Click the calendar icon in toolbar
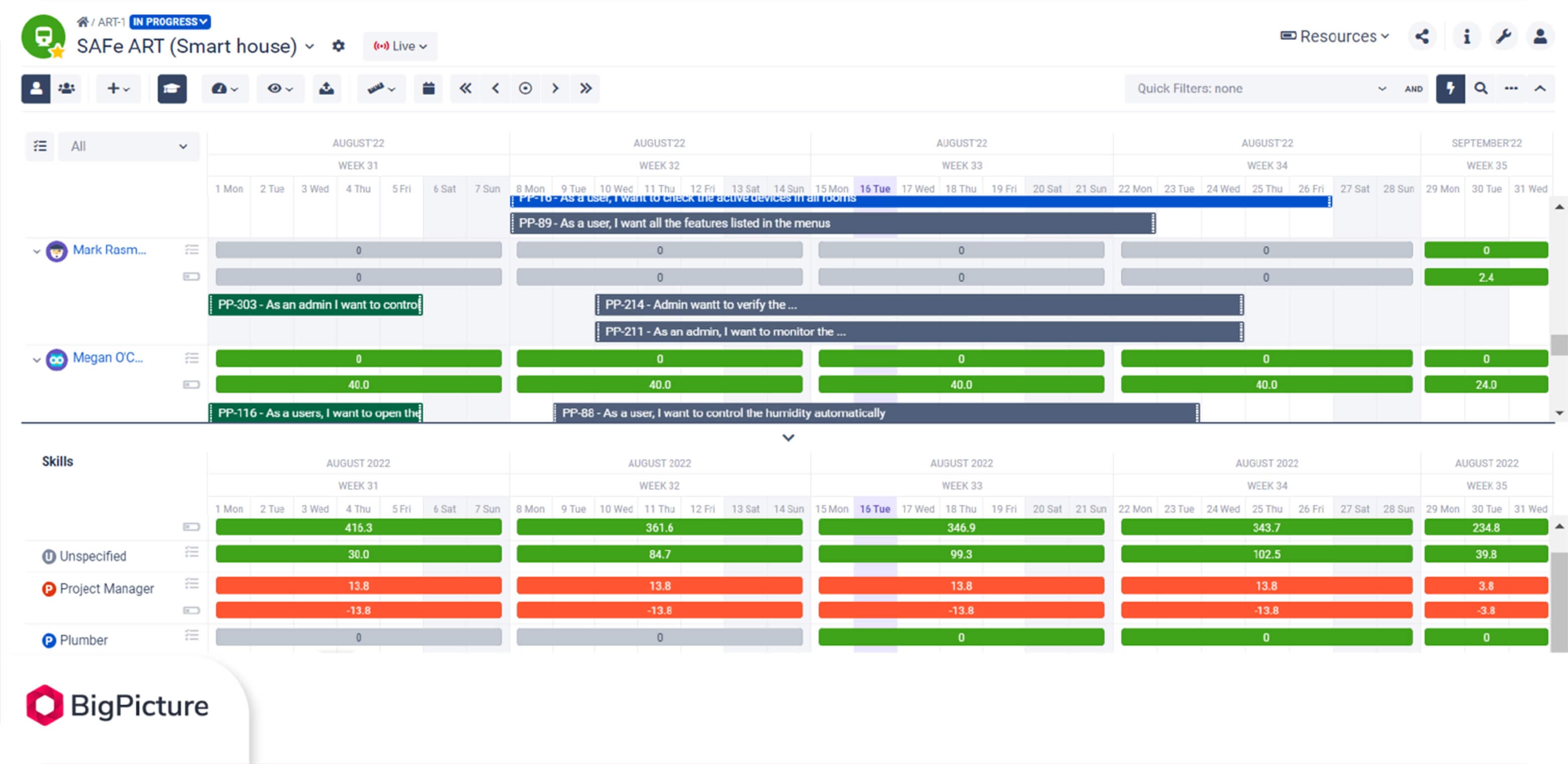Image resolution: width=1568 pixels, height=764 pixels. (x=429, y=89)
